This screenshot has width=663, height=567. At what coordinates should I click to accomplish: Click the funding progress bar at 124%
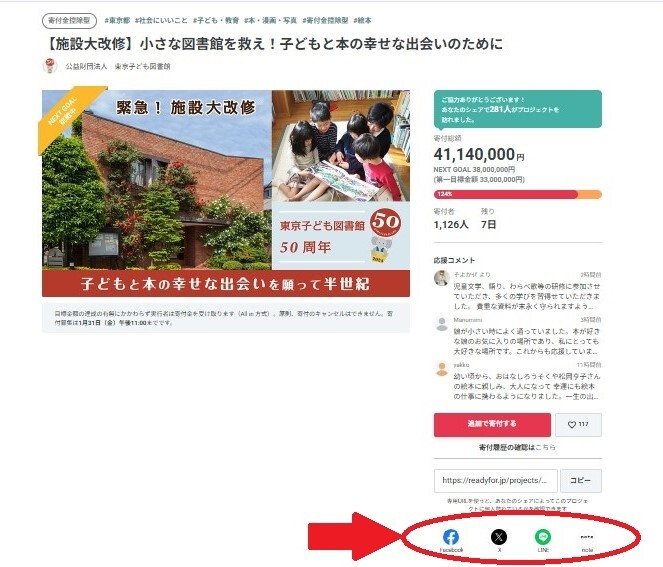point(518,194)
